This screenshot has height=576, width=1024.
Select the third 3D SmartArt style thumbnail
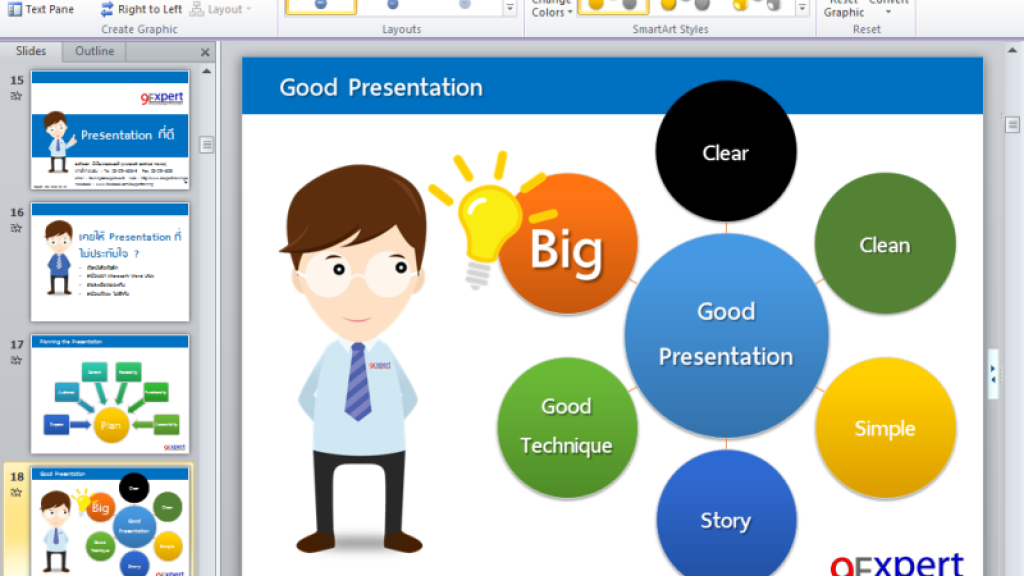[x=756, y=7]
